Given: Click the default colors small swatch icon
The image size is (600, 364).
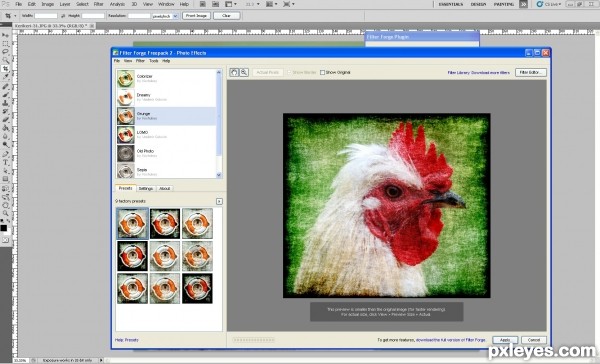Looking at the screenshot, I should pyautogui.click(x=2, y=221).
